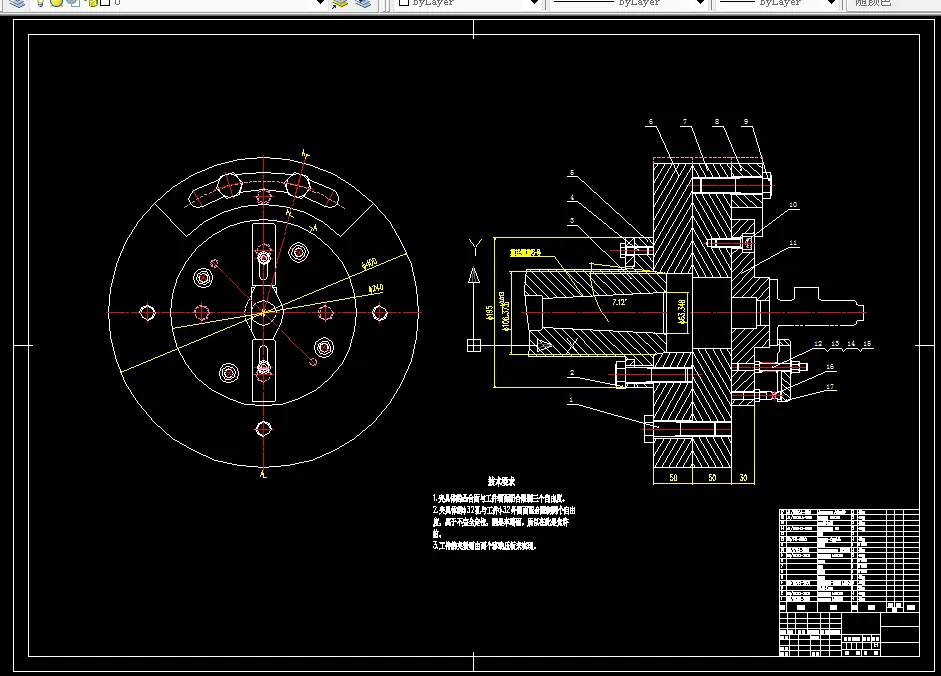Image resolution: width=941 pixels, height=676 pixels.
Task: Click Make Object's Layer Current icon
Action: pyautogui.click(x=340, y=3)
